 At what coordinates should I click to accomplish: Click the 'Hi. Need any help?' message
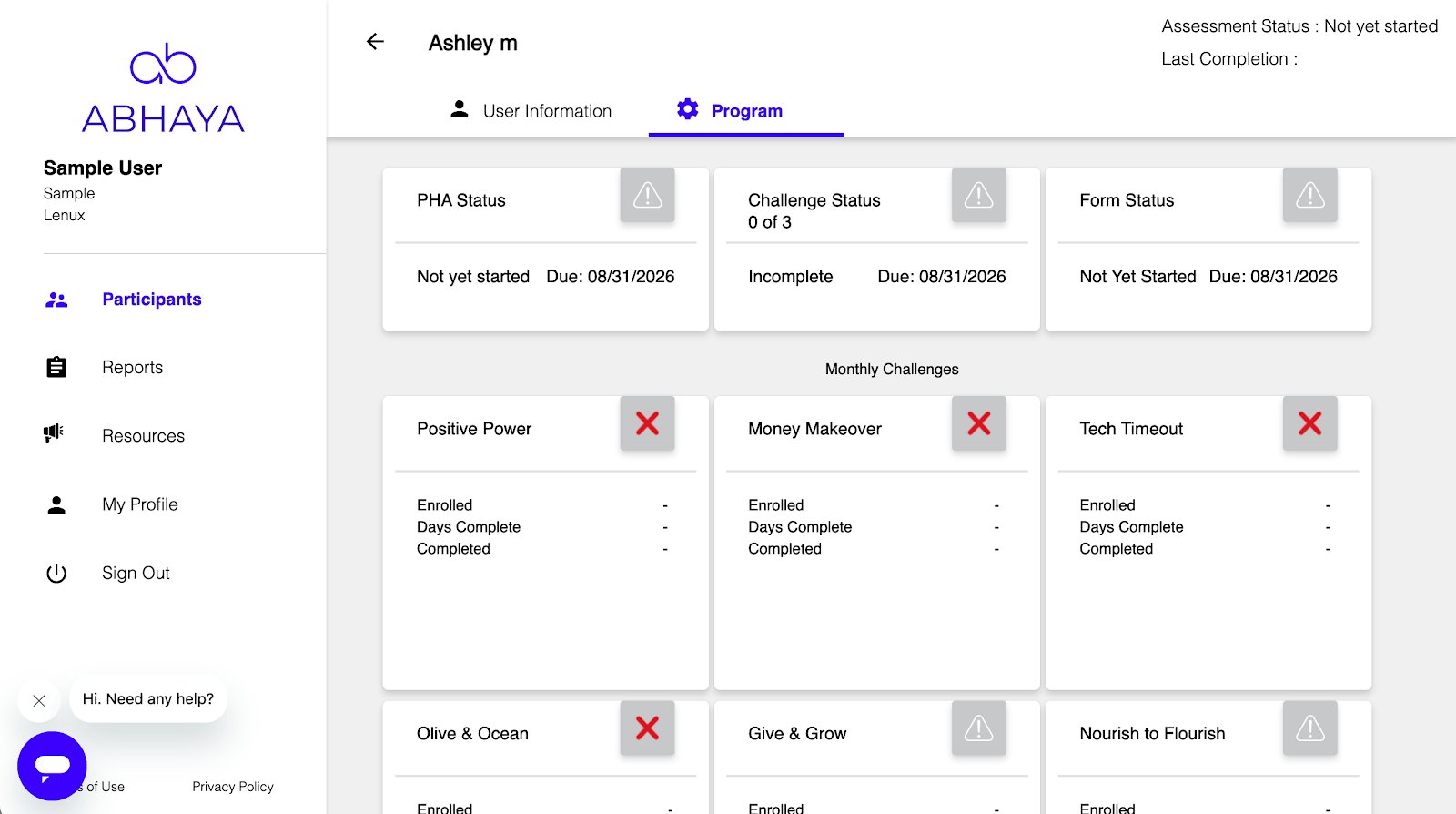(148, 699)
